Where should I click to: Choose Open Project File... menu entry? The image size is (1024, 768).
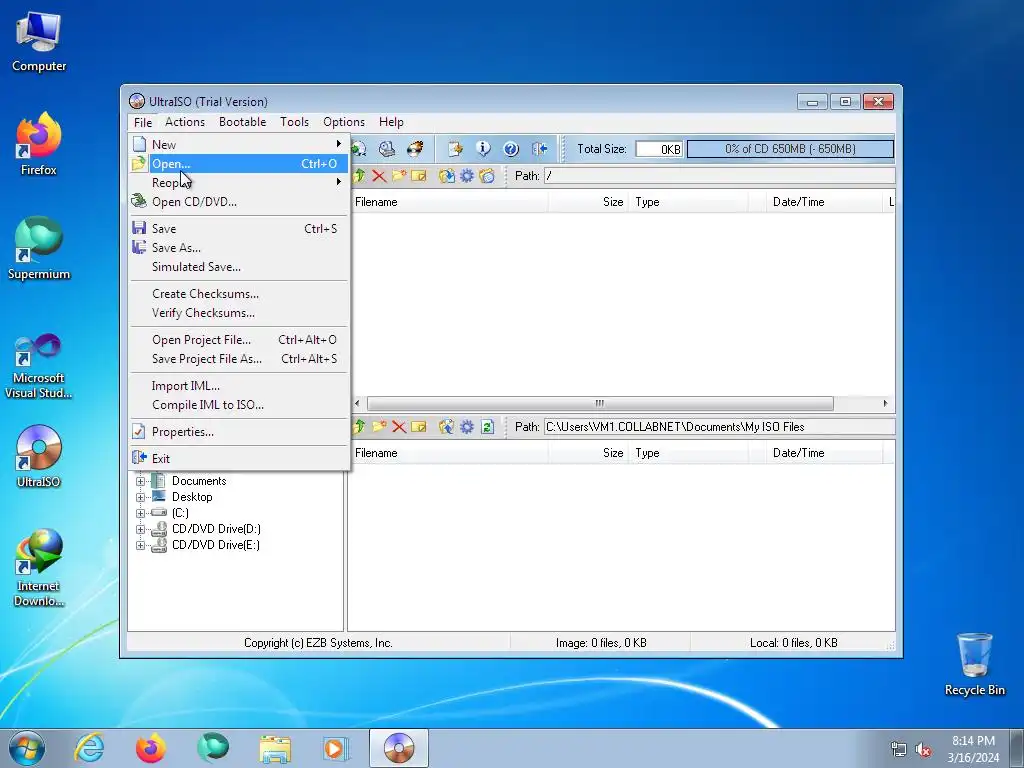tap(238, 340)
